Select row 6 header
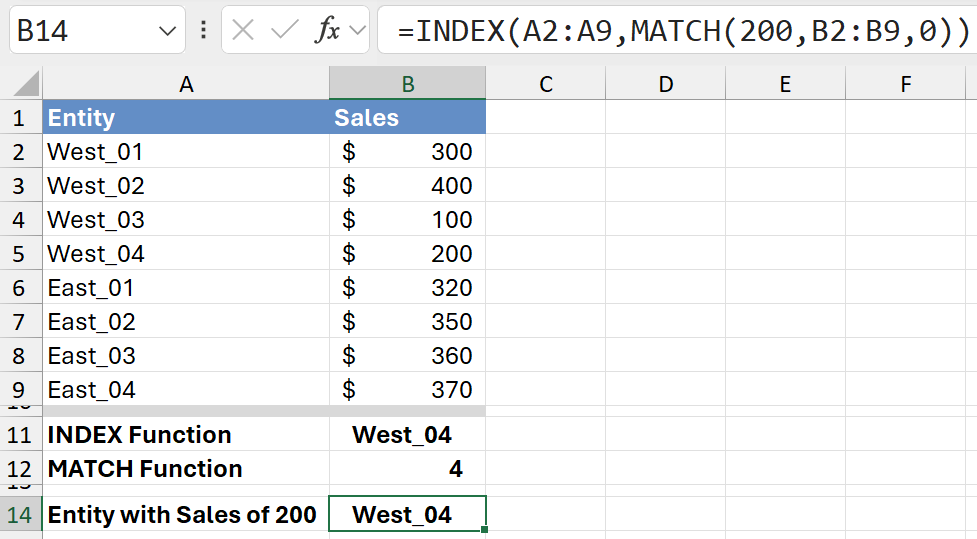The width and height of the screenshot is (977, 539). 21,287
